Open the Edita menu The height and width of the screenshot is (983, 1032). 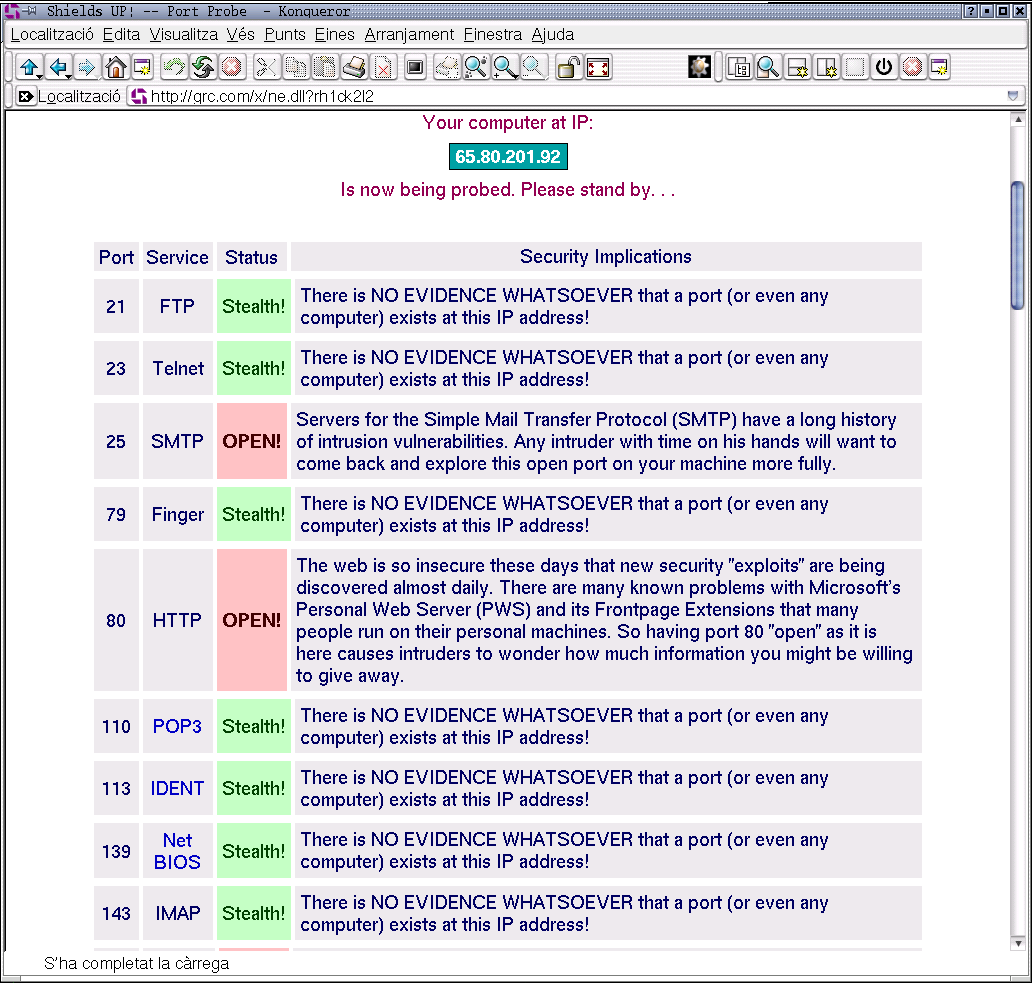click(121, 35)
